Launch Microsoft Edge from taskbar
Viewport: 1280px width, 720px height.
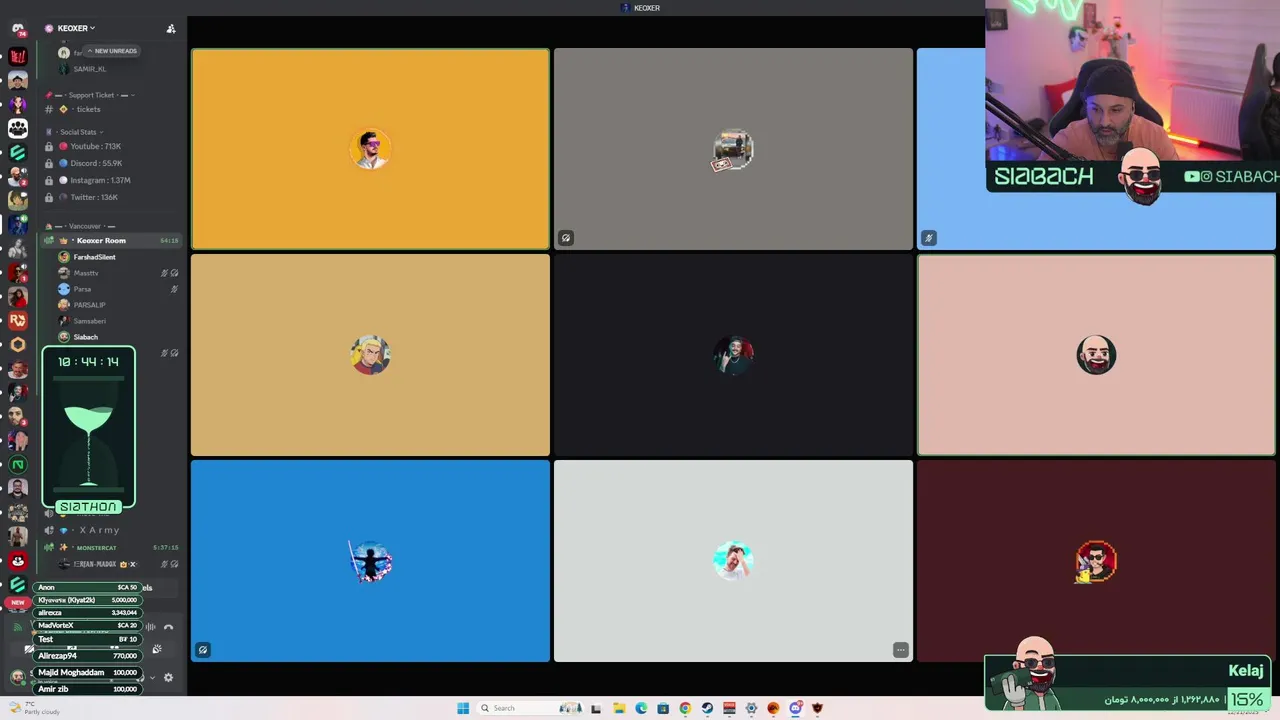point(641,708)
